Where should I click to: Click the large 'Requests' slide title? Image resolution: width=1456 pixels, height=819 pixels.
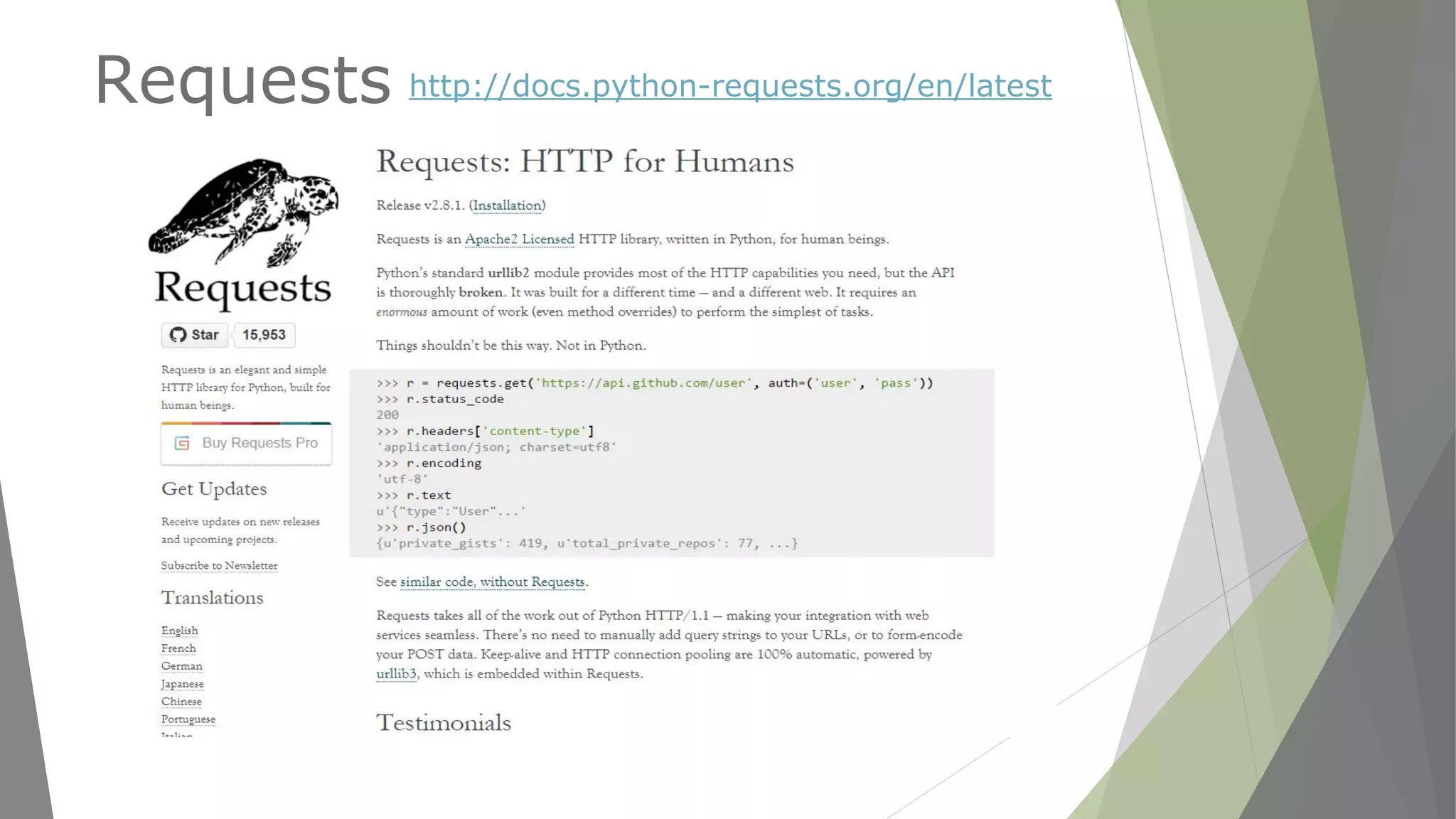click(242, 82)
